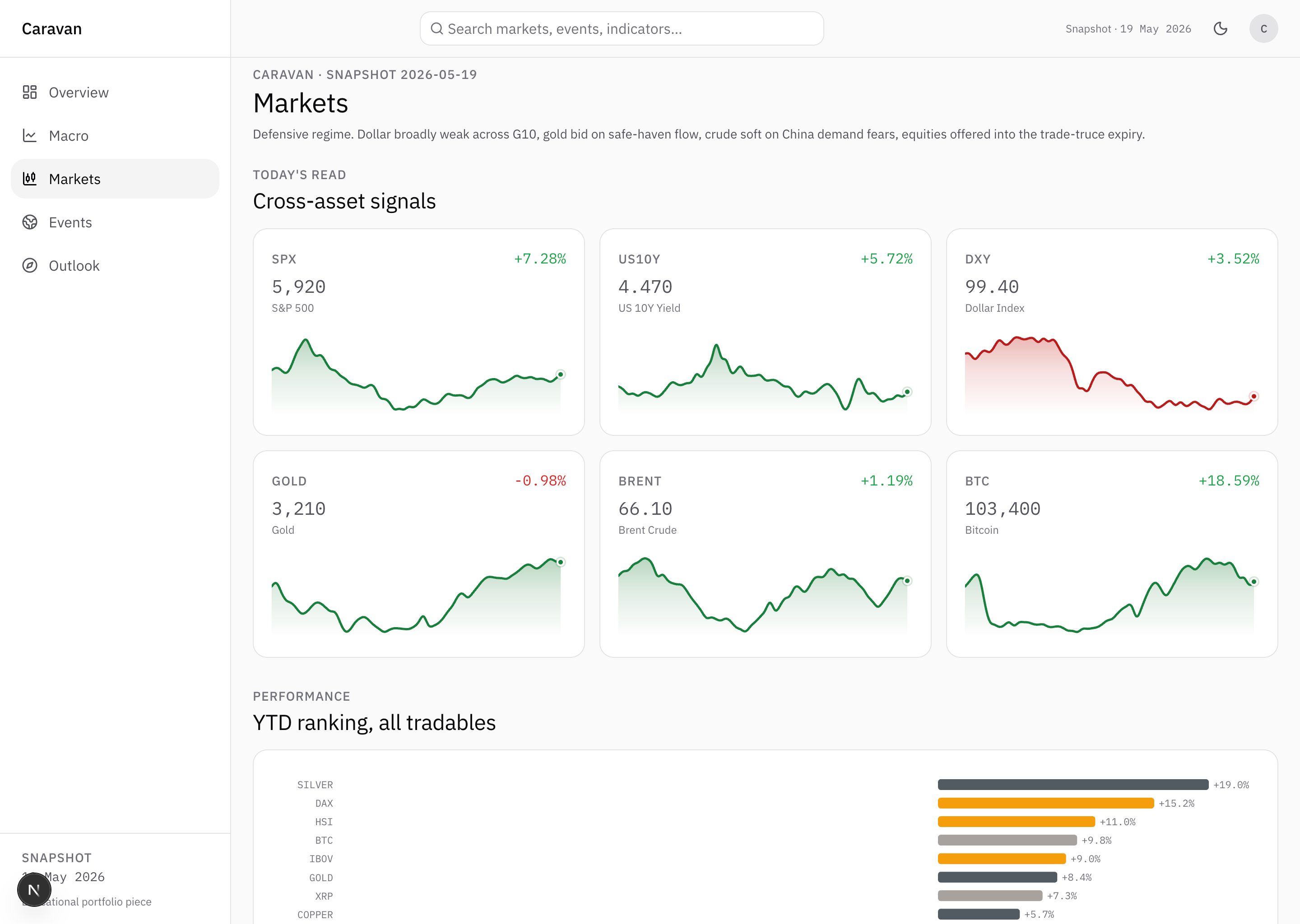Click the XRP +7.3% bar
This screenshot has width=1300, height=924.
(990, 896)
